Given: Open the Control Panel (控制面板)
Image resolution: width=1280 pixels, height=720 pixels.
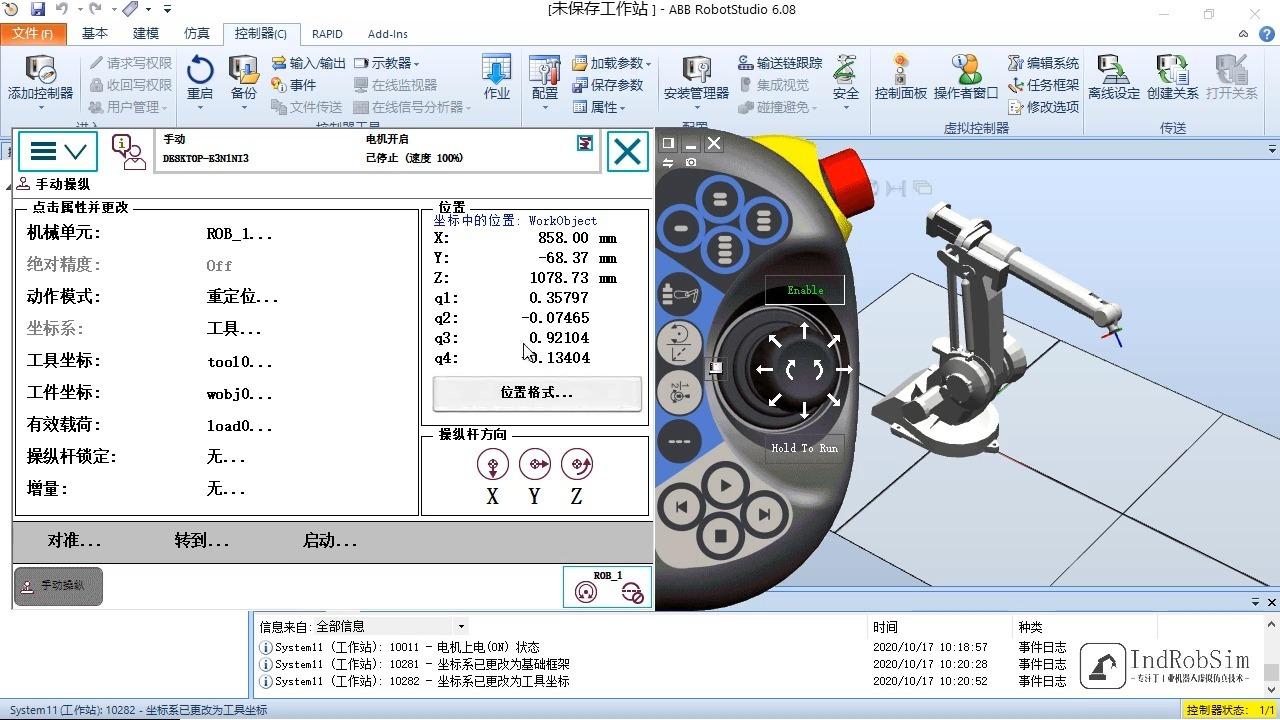Looking at the screenshot, I should (901, 79).
